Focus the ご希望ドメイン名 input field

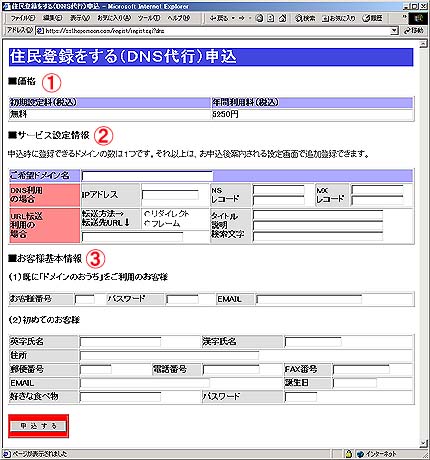(x=147, y=176)
